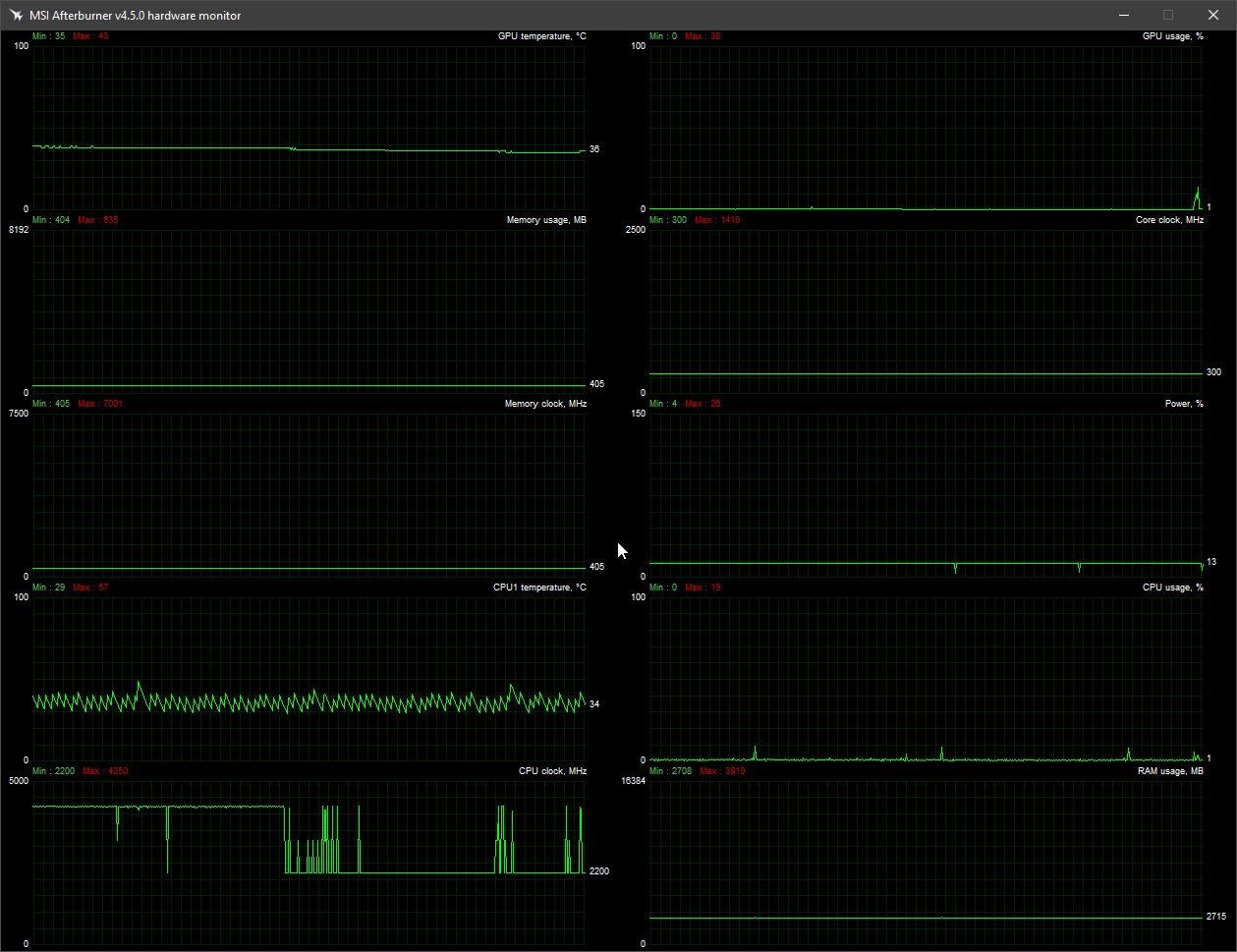Screen dimensions: 1237x952
Task: Click the current value '2200' beside CPU clock
Action: click(x=598, y=871)
